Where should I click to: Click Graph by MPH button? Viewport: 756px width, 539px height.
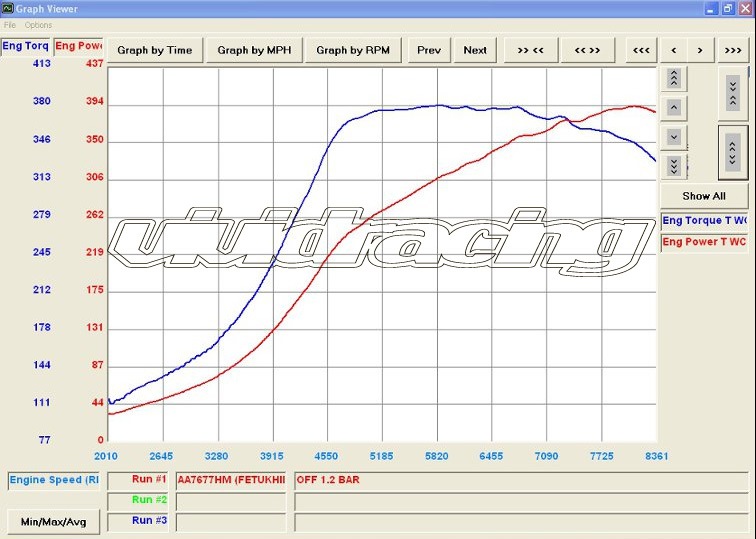[x=254, y=50]
